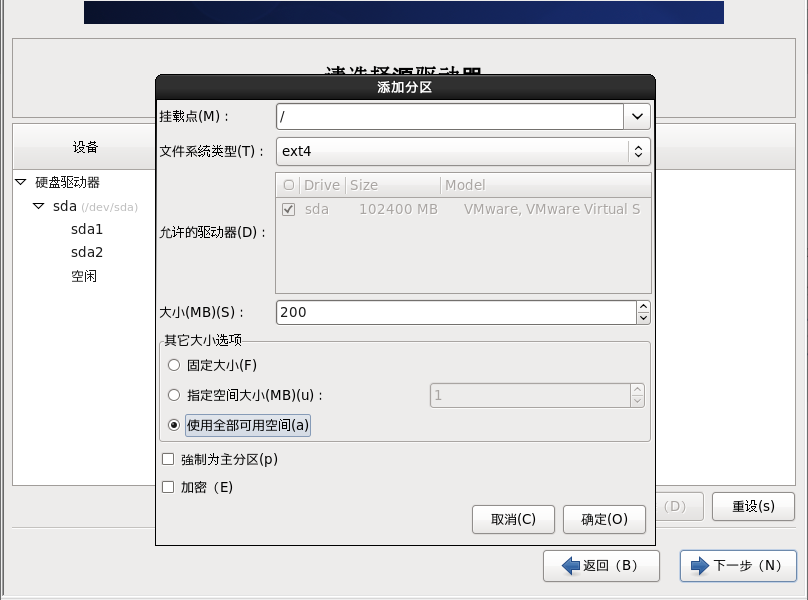Click the Reset (重设) button
Viewport: 808px width, 600px height.
click(753, 506)
